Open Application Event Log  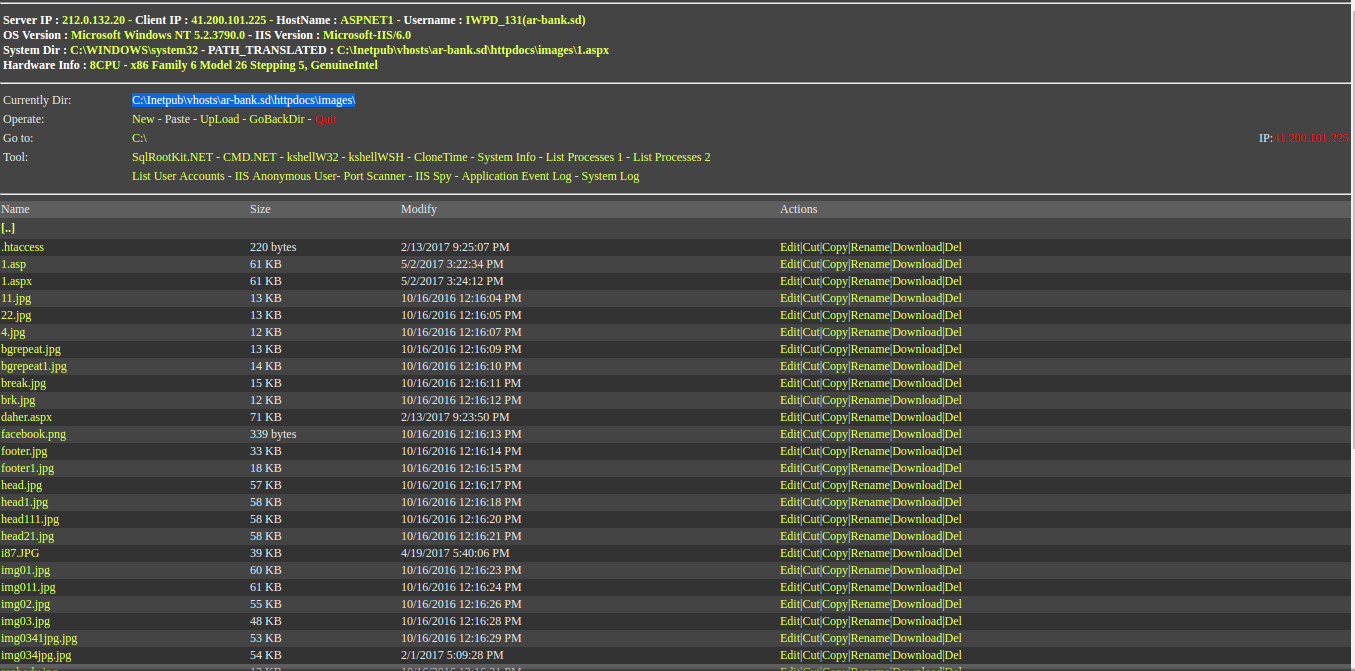[517, 176]
